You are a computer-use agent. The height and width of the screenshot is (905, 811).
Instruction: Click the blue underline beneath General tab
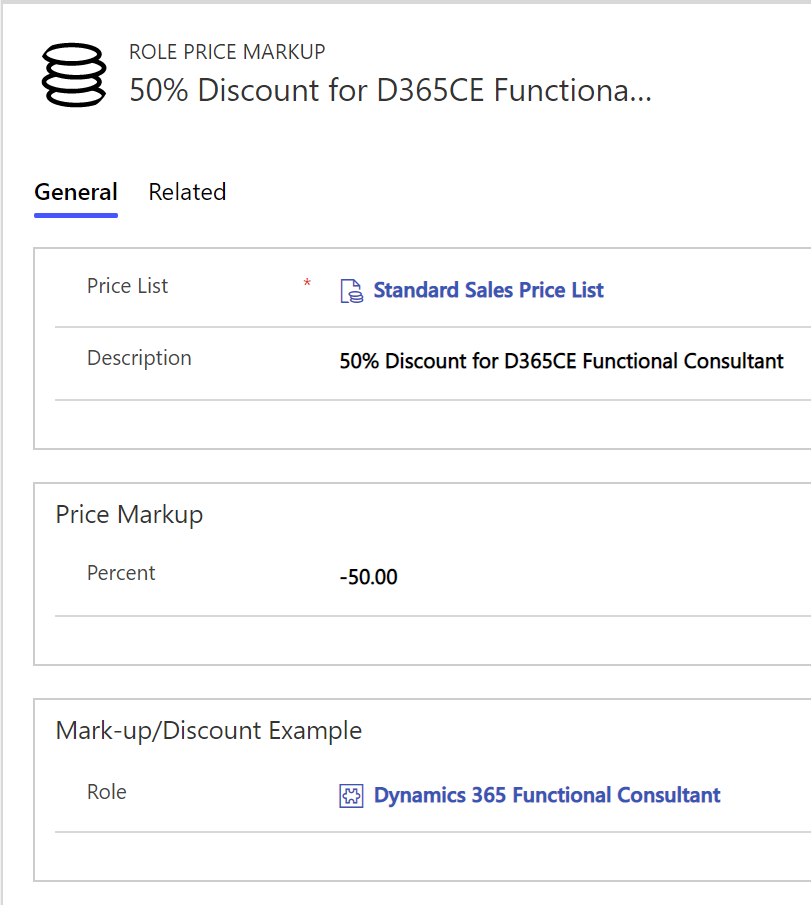tap(76, 215)
